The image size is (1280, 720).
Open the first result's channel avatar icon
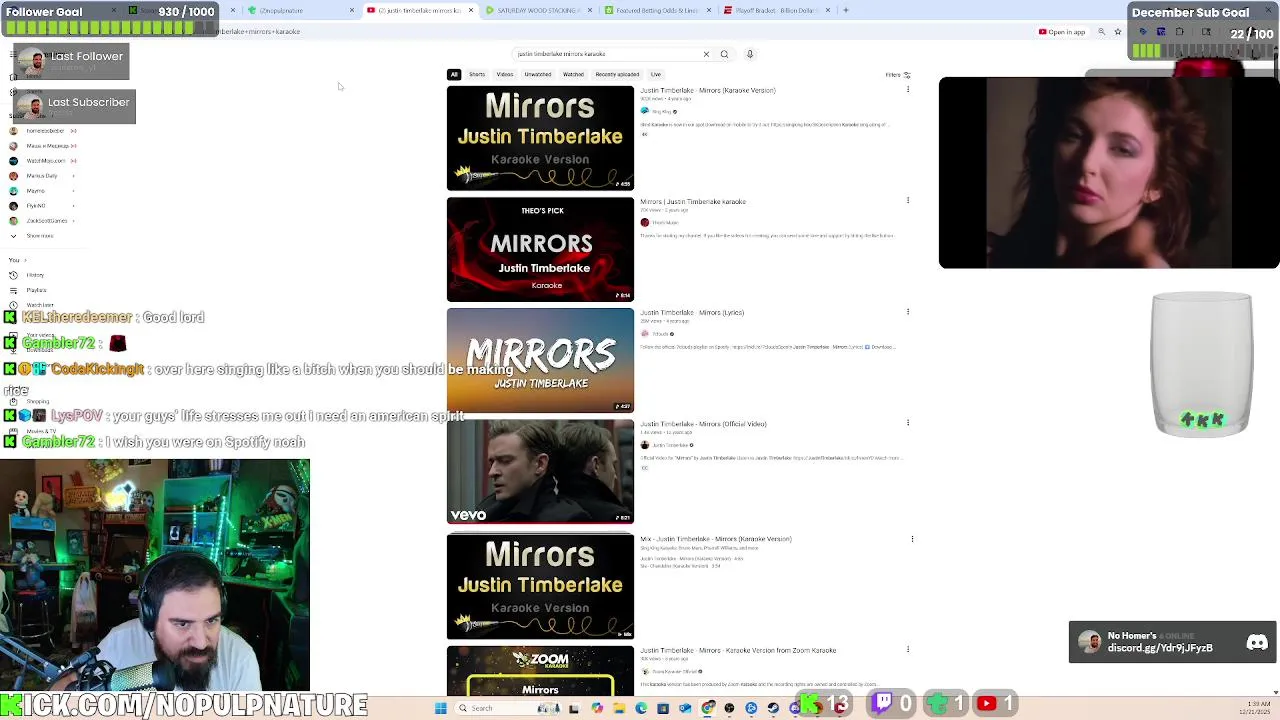pyautogui.click(x=645, y=111)
